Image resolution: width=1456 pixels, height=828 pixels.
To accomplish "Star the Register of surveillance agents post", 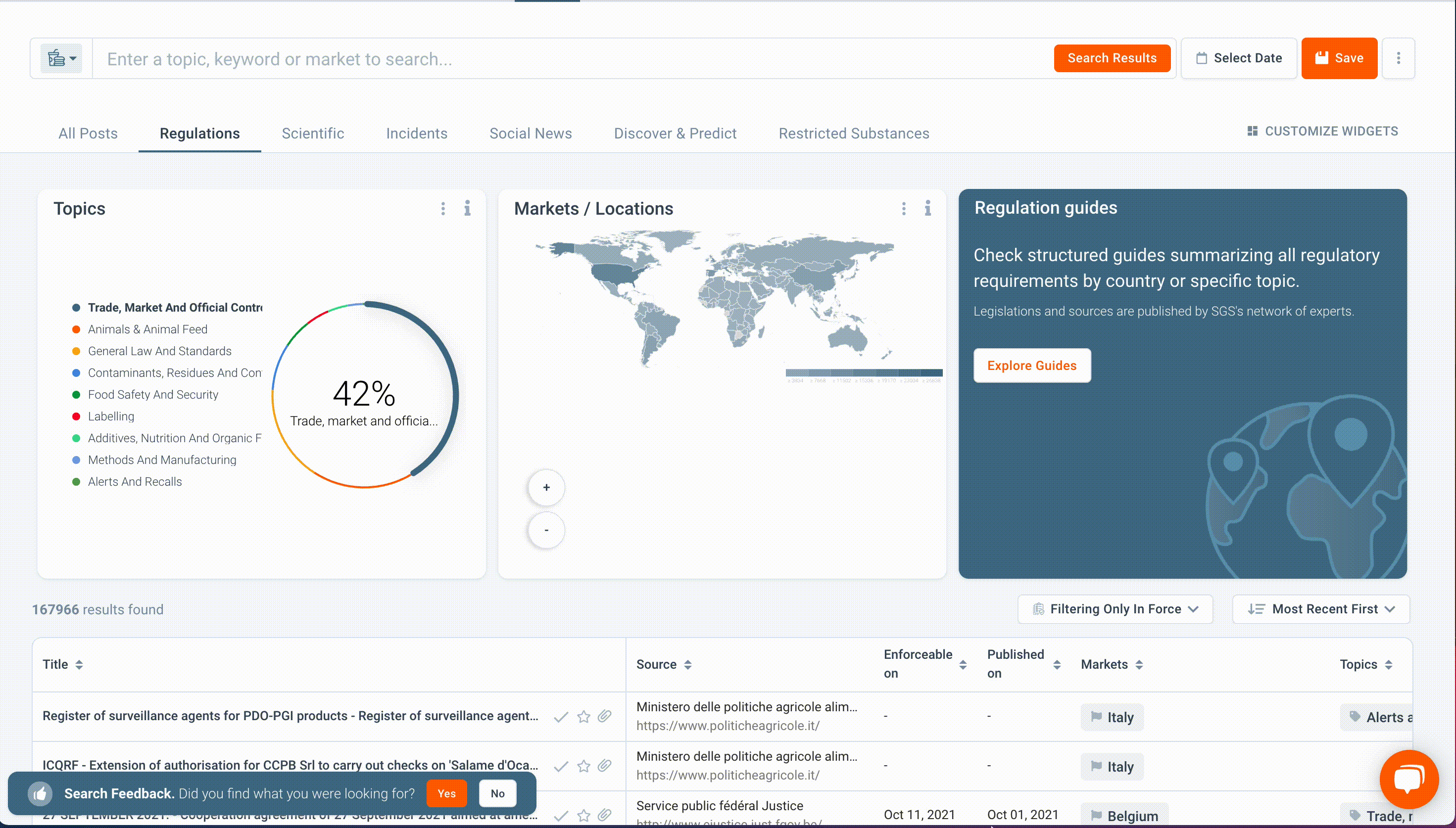I will [x=583, y=717].
